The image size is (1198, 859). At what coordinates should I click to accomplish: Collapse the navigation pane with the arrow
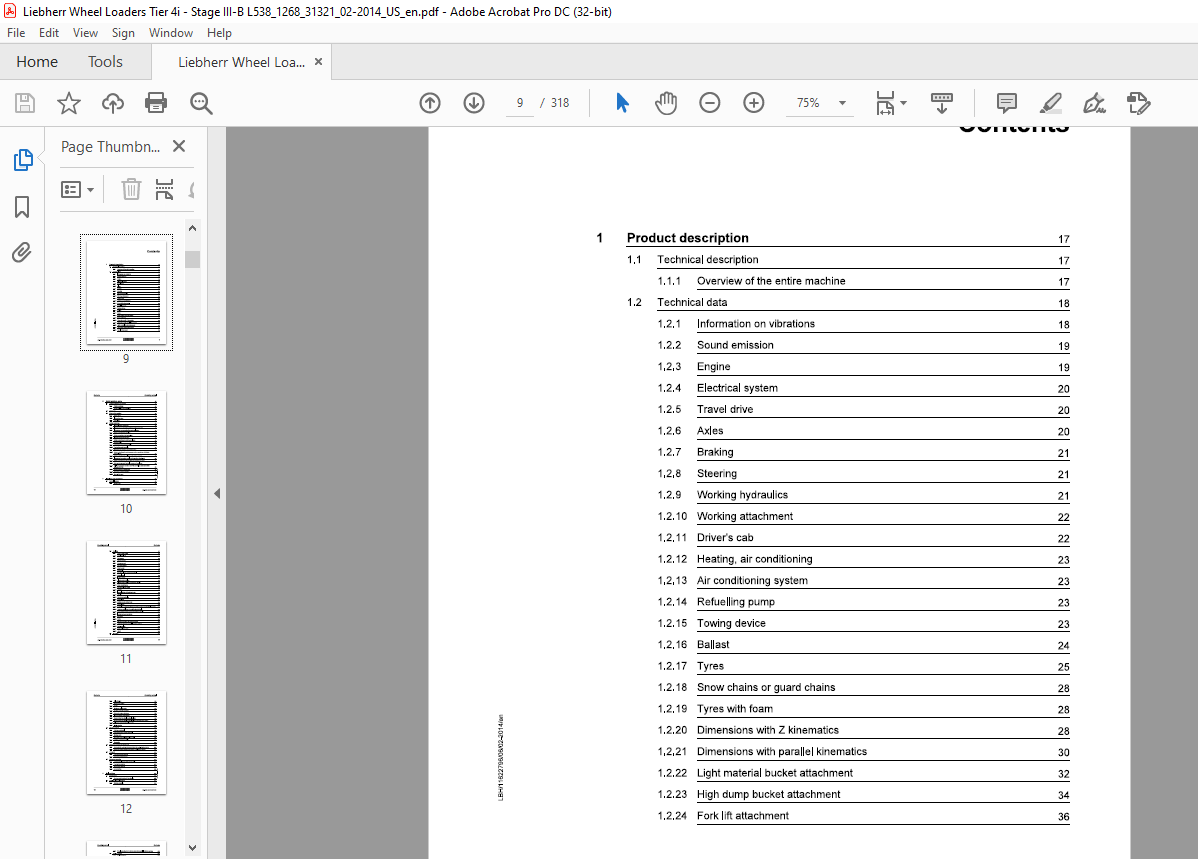217,494
